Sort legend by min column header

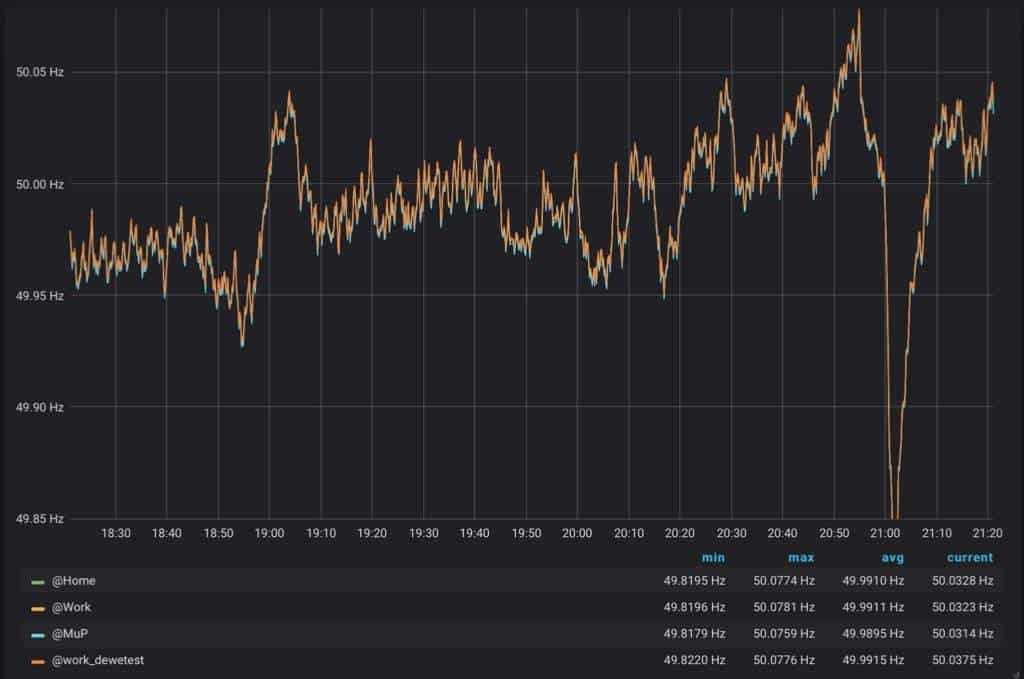713,558
